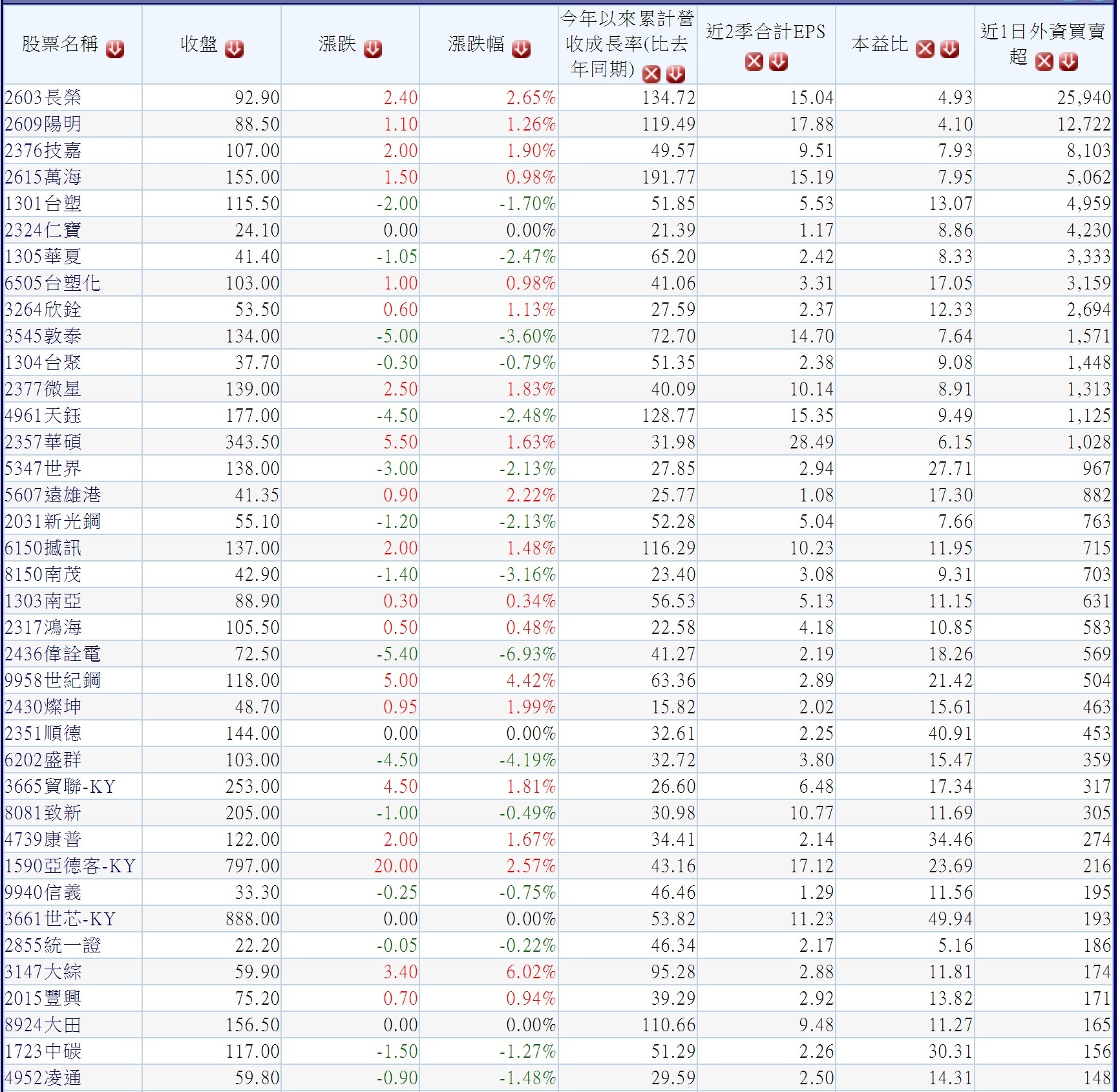Open stock link 8081致新

43,813
